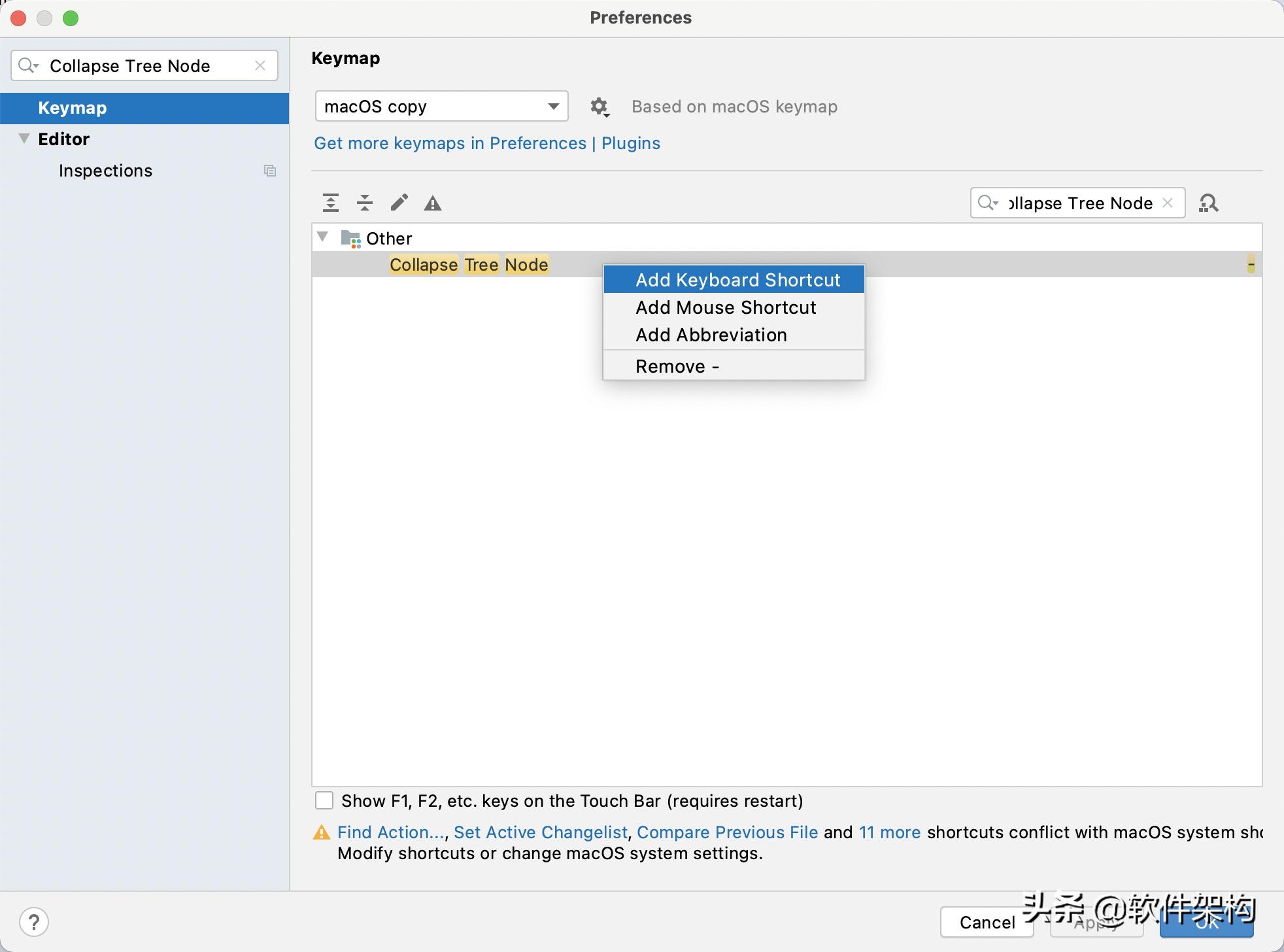Collapse the Editor section in the sidebar

coord(23,138)
